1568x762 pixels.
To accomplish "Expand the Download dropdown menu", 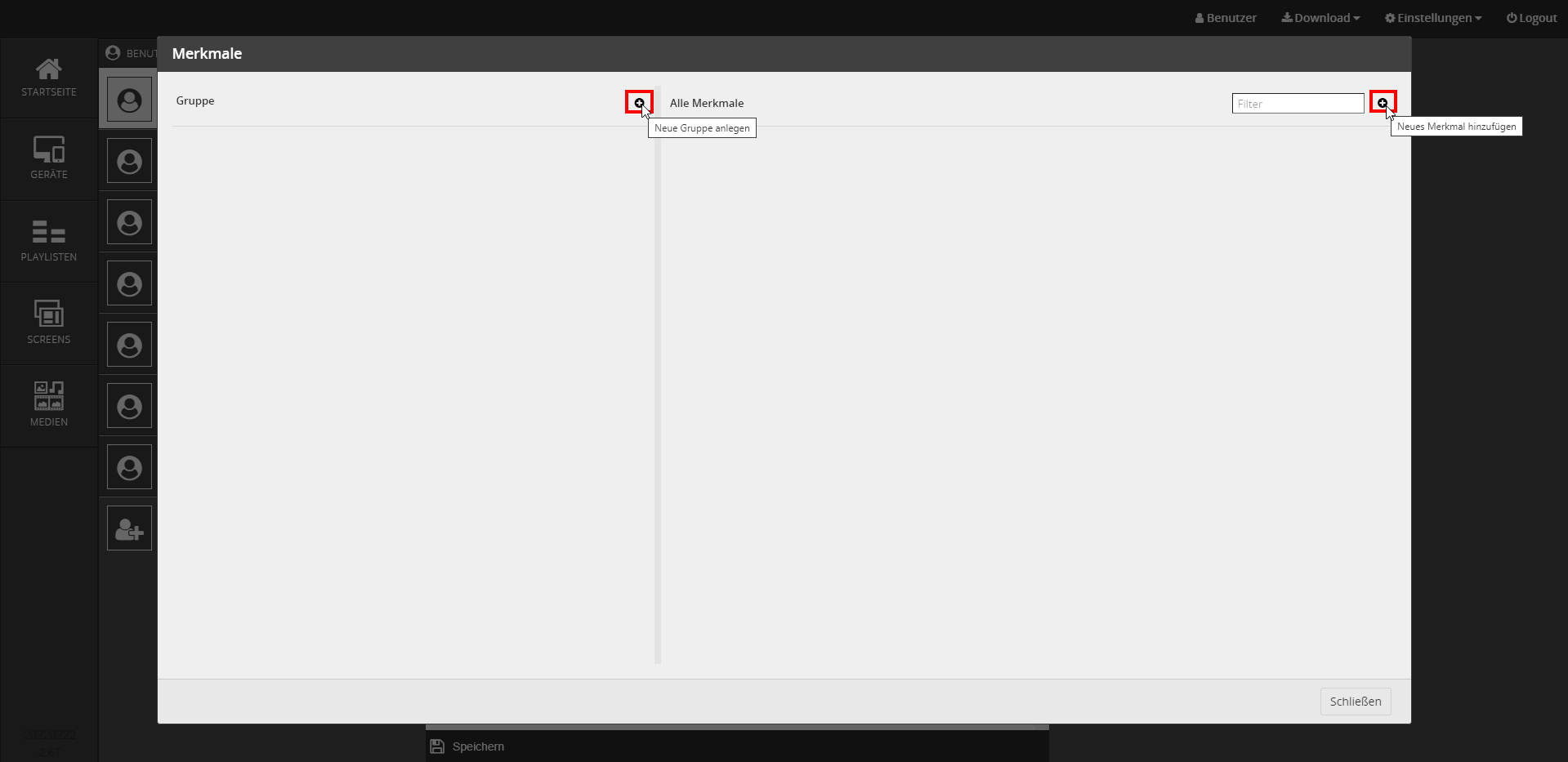I will click(1320, 18).
